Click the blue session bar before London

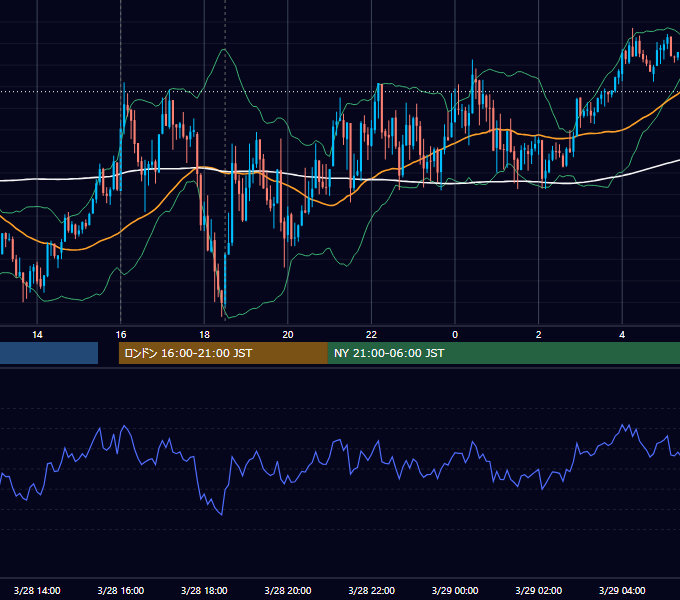49,353
